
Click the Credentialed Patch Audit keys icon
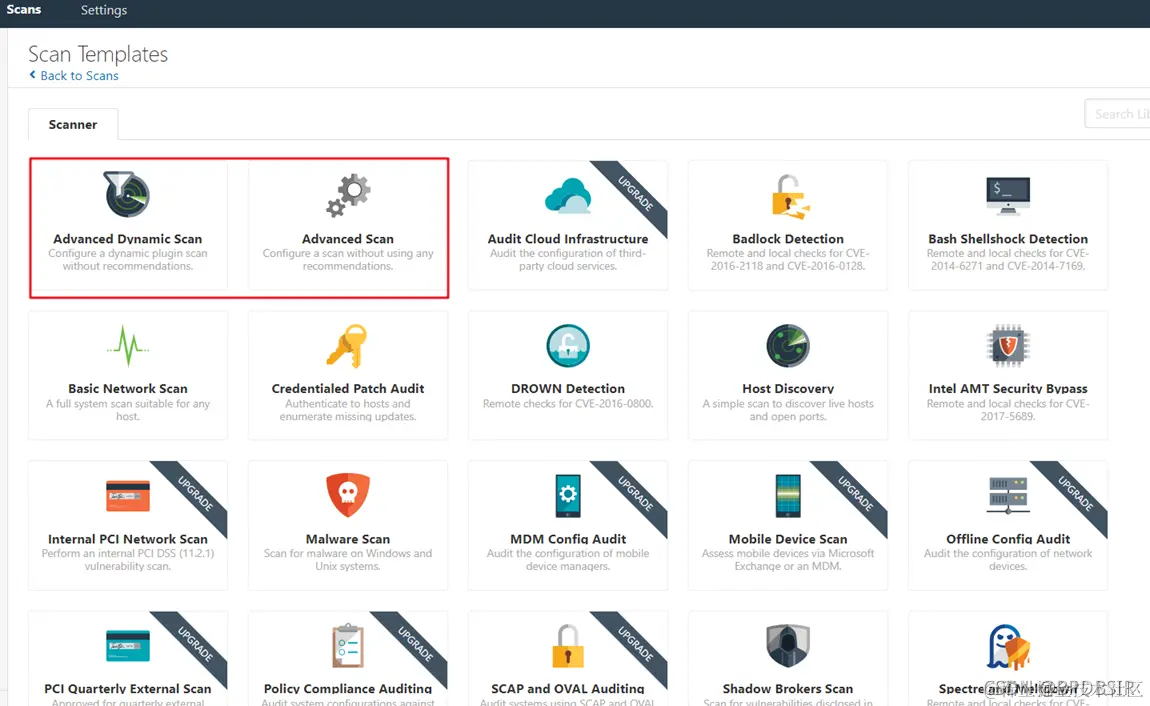[347, 345]
